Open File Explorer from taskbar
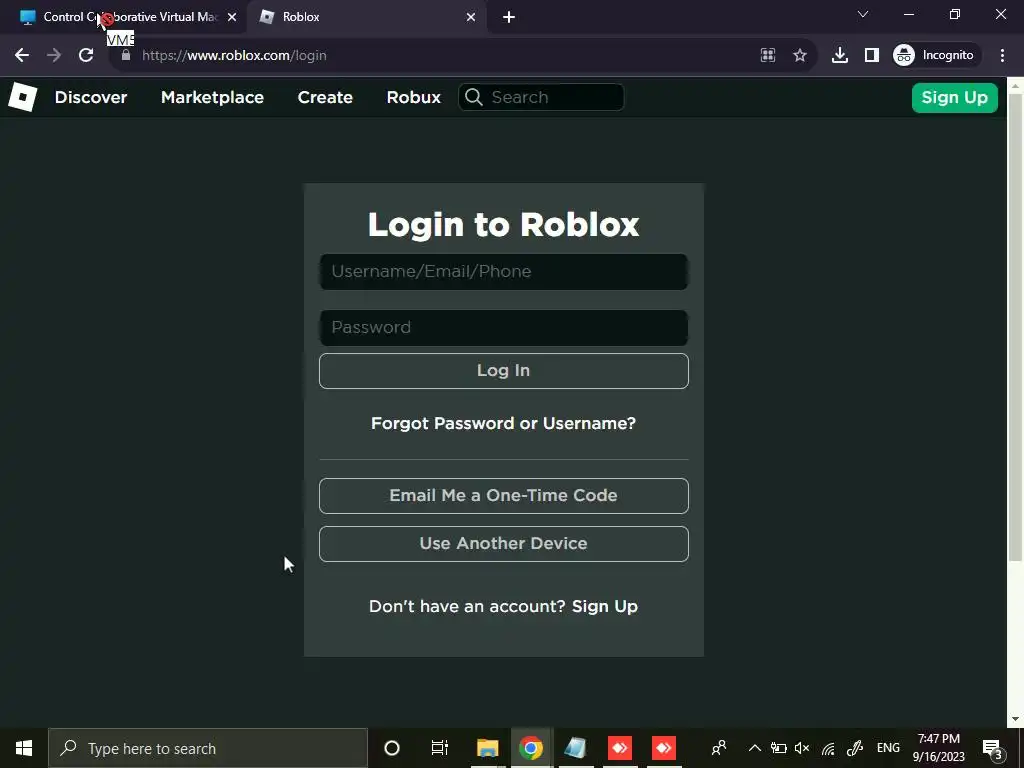Image resolution: width=1024 pixels, height=768 pixels. [x=488, y=748]
